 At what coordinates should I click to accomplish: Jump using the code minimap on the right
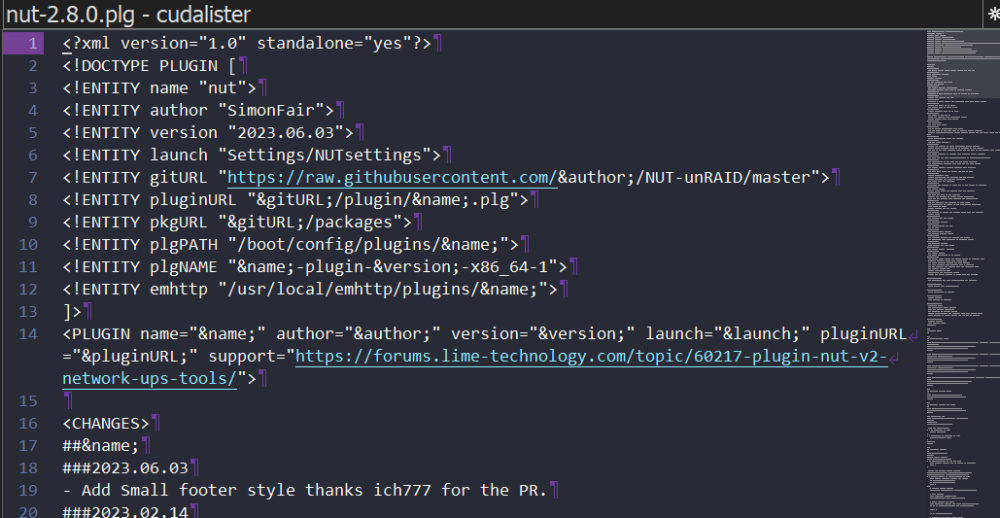[x=963, y=273]
